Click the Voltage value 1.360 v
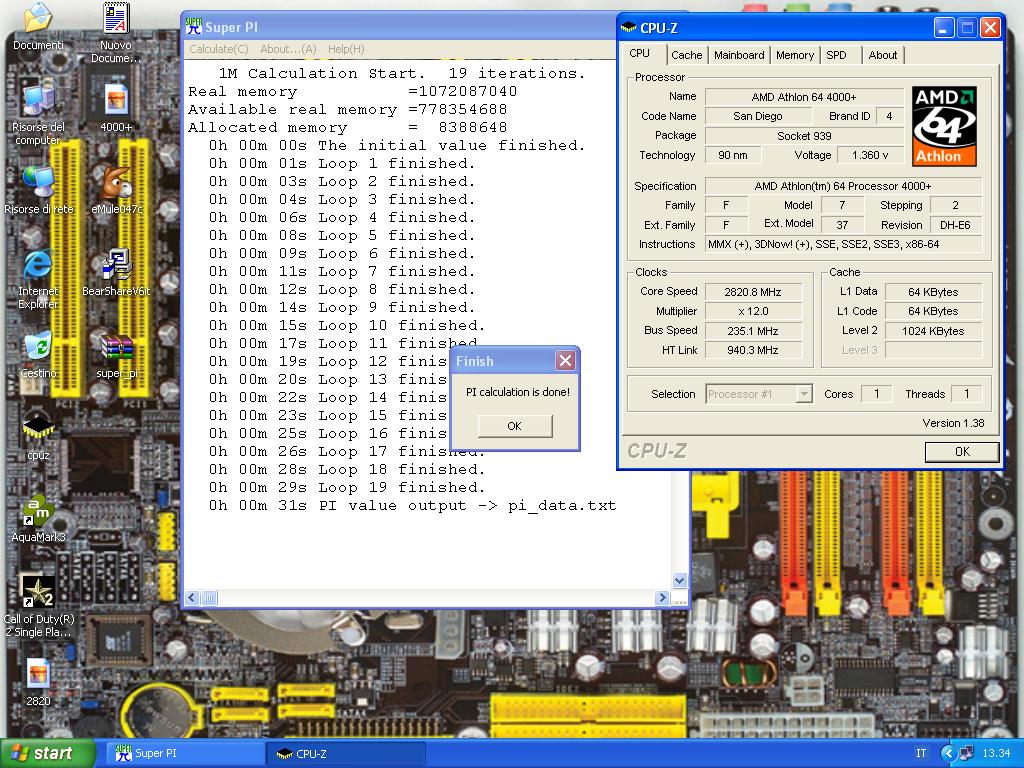This screenshot has height=768, width=1024. tap(870, 155)
